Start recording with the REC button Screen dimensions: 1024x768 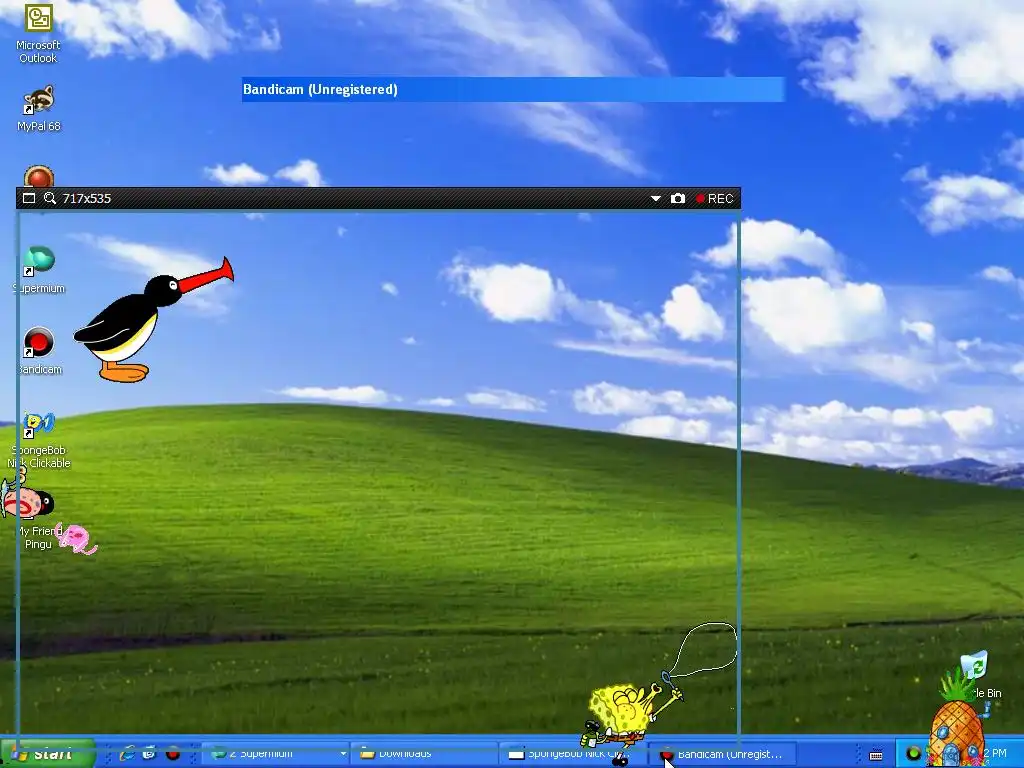coord(714,199)
